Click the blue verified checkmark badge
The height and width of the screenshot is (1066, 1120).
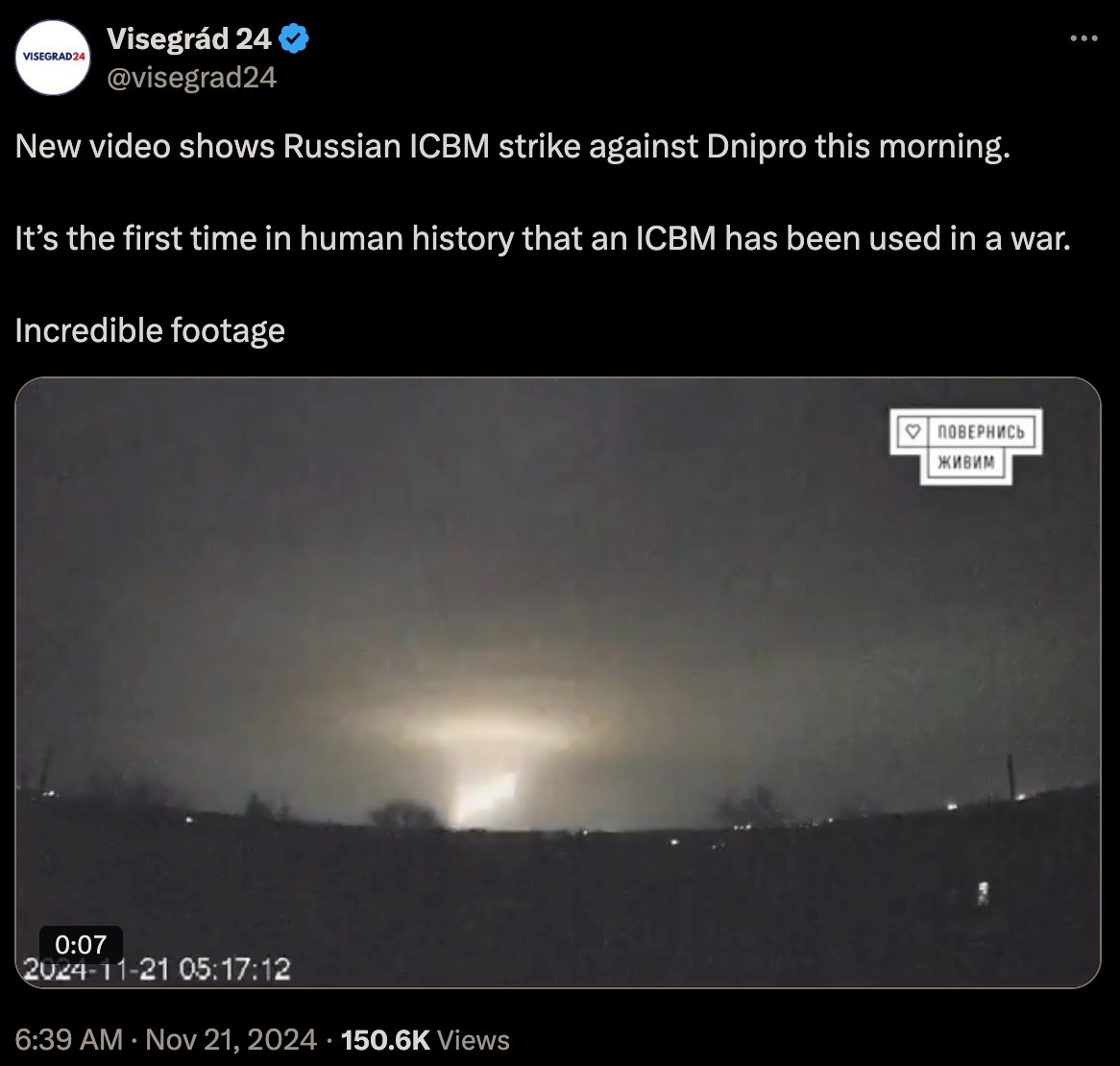(x=294, y=38)
